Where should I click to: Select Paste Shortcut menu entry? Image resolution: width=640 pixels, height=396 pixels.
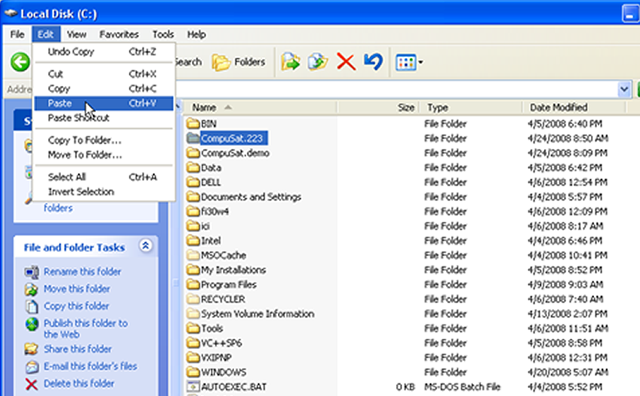point(104,118)
